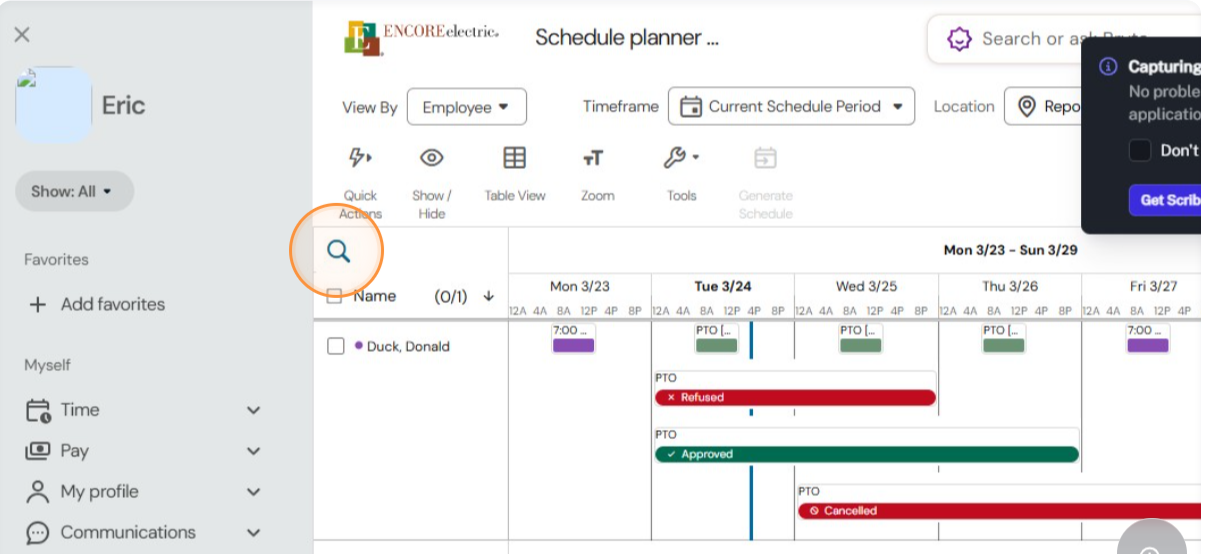The image size is (1217, 554).
Task: Sort employee names with arrow icon
Action: [489, 296]
